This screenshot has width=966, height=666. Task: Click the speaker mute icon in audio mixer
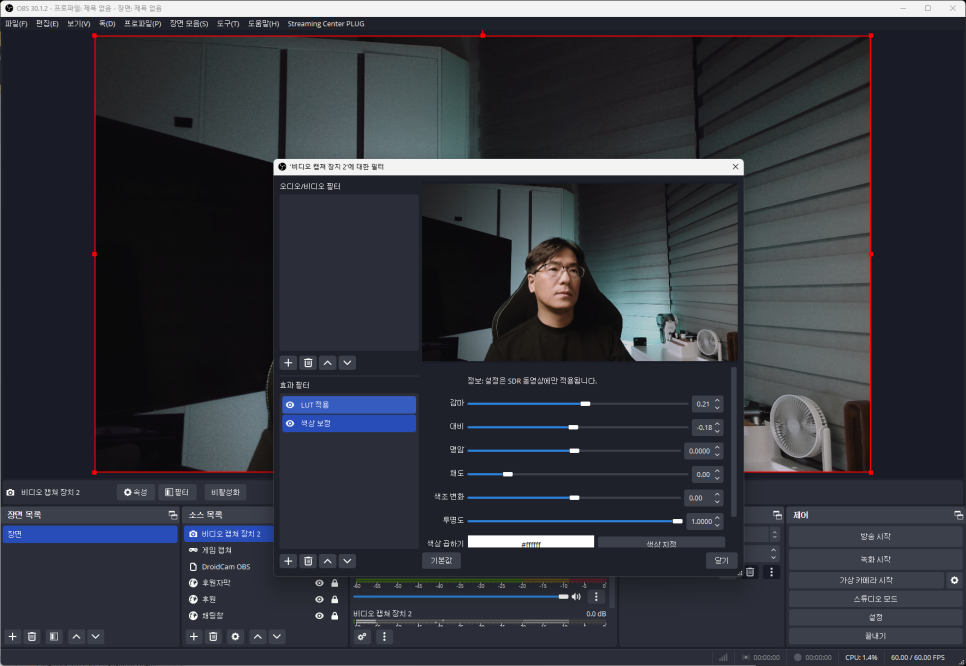click(576, 596)
